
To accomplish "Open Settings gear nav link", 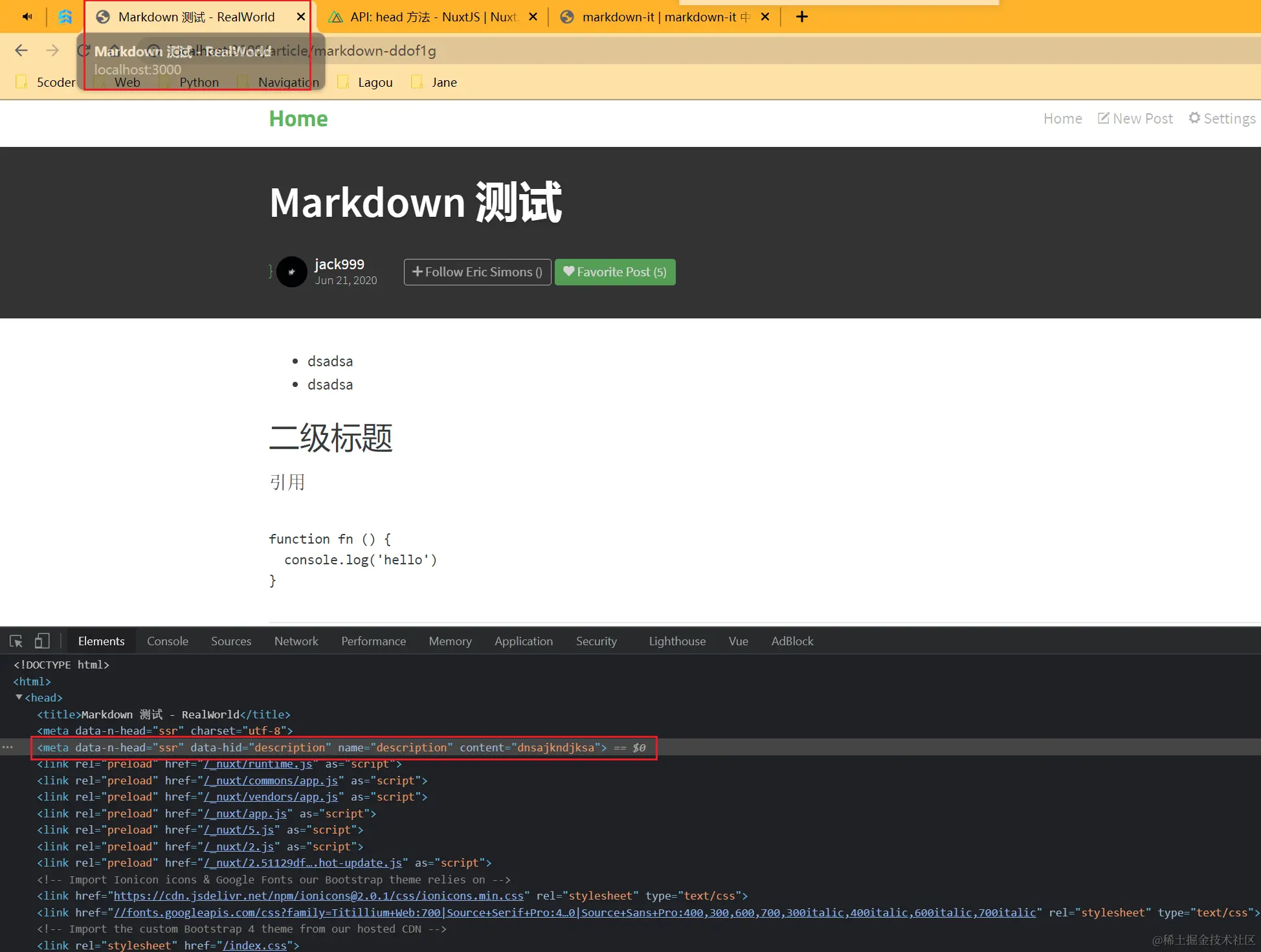I will pyautogui.click(x=1222, y=118).
